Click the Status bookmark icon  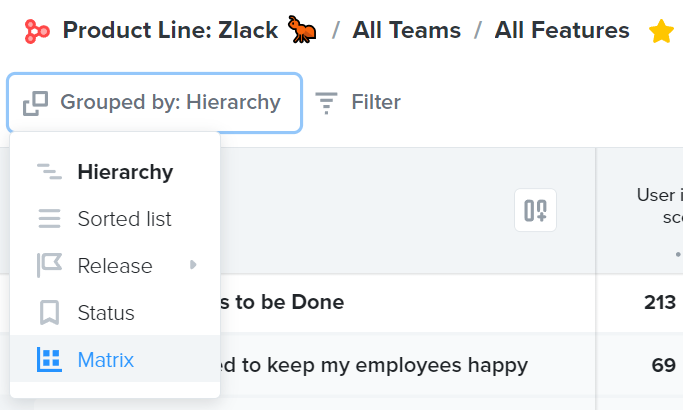49,312
